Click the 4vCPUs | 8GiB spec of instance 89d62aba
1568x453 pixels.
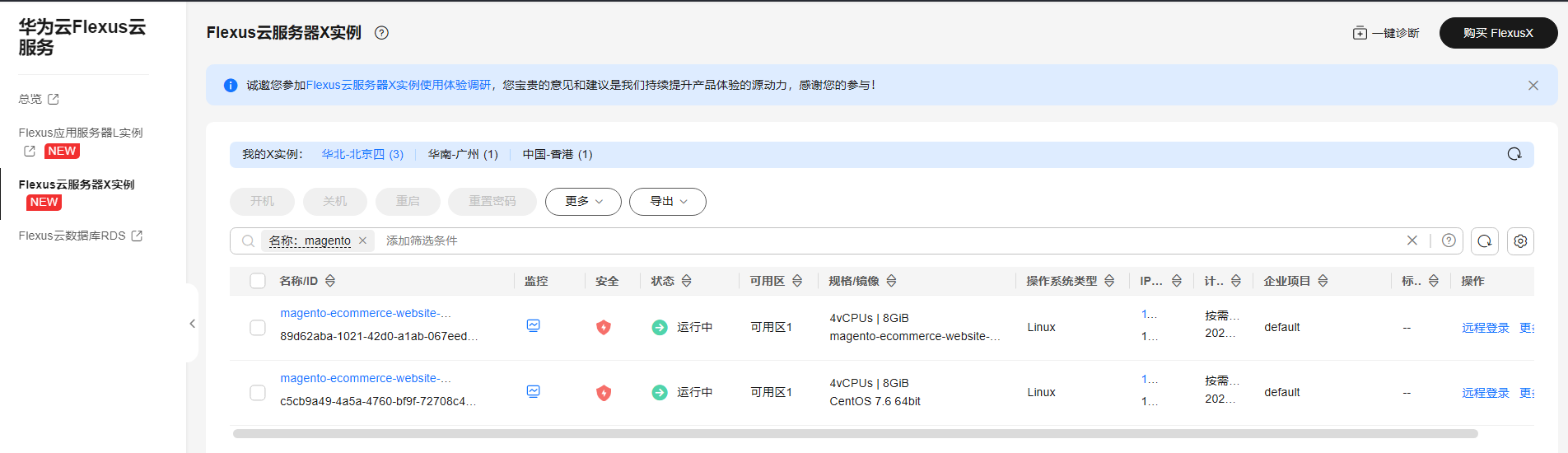pyautogui.click(x=869, y=318)
